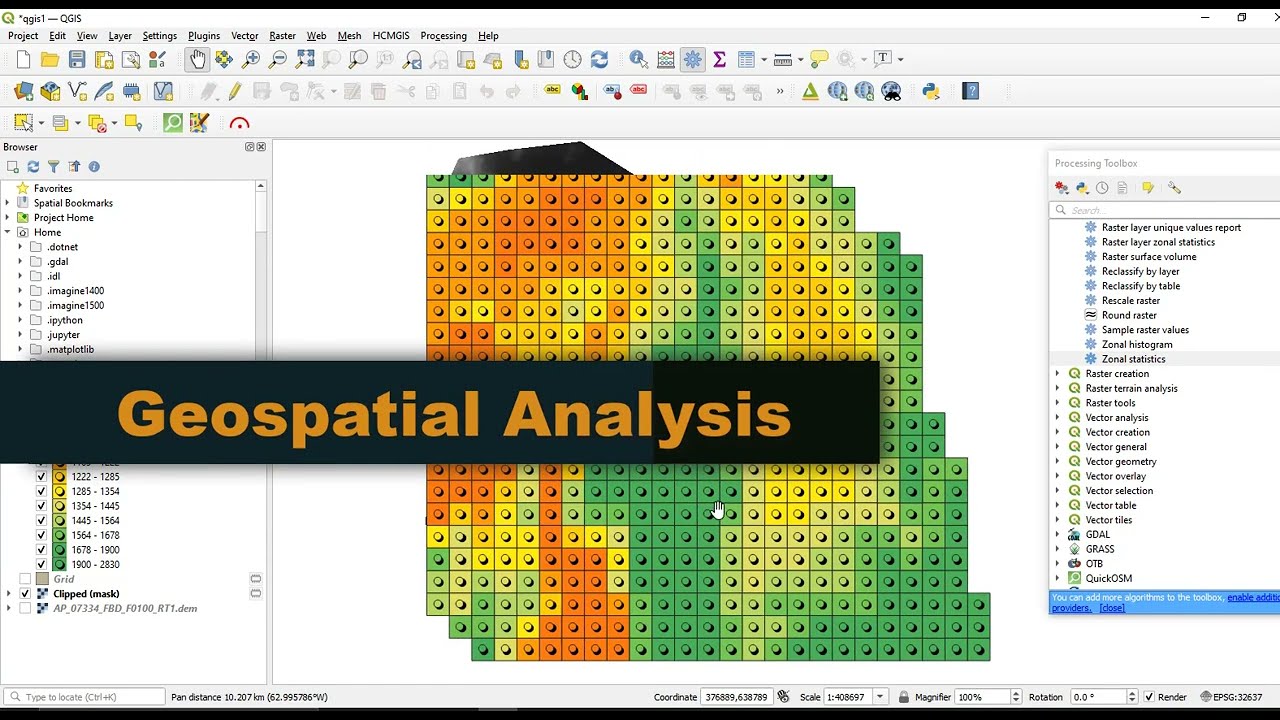
Task: Toggle the Render checkbox in status bar
Action: [1149, 697]
